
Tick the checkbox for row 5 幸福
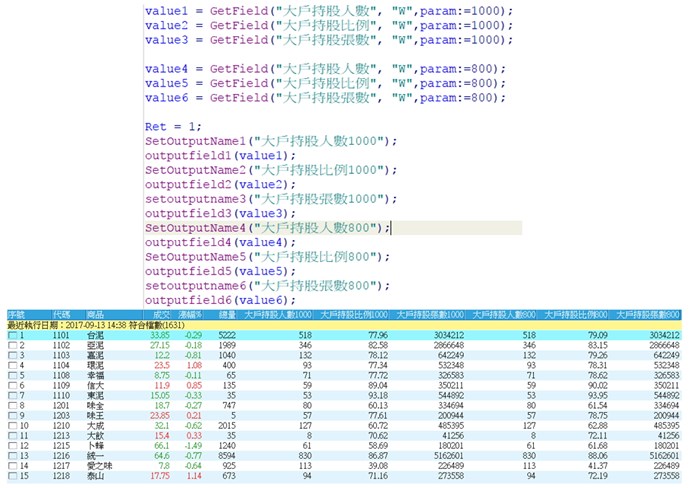tap(12, 374)
